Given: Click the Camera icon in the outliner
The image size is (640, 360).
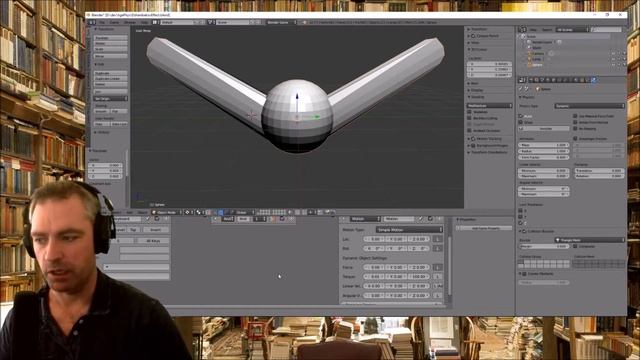Looking at the screenshot, I should (x=530, y=53).
